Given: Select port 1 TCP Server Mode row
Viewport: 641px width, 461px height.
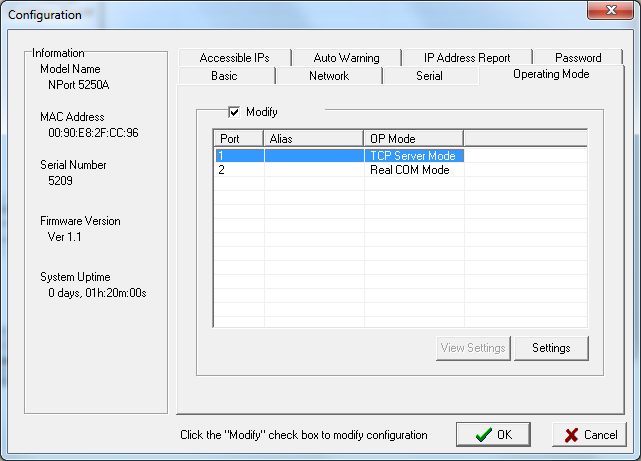Looking at the screenshot, I should (340, 155).
